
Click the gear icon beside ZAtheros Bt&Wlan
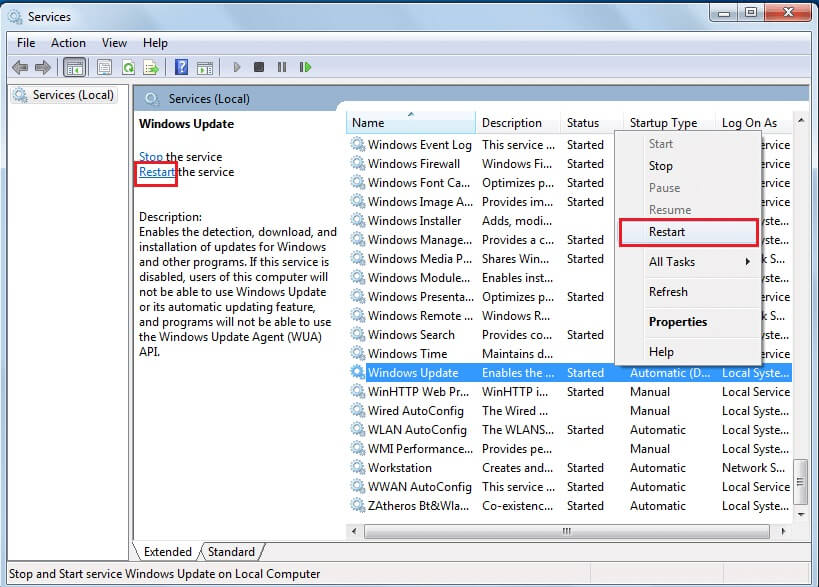(358, 506)
